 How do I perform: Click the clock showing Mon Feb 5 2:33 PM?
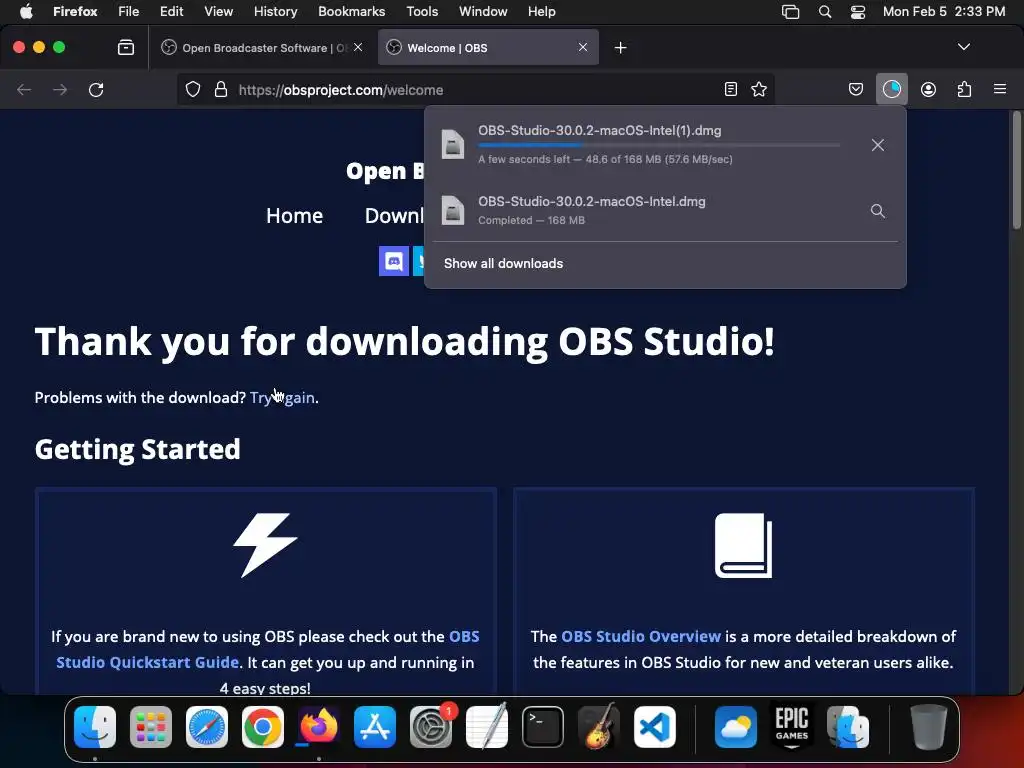tap(943, 12)
